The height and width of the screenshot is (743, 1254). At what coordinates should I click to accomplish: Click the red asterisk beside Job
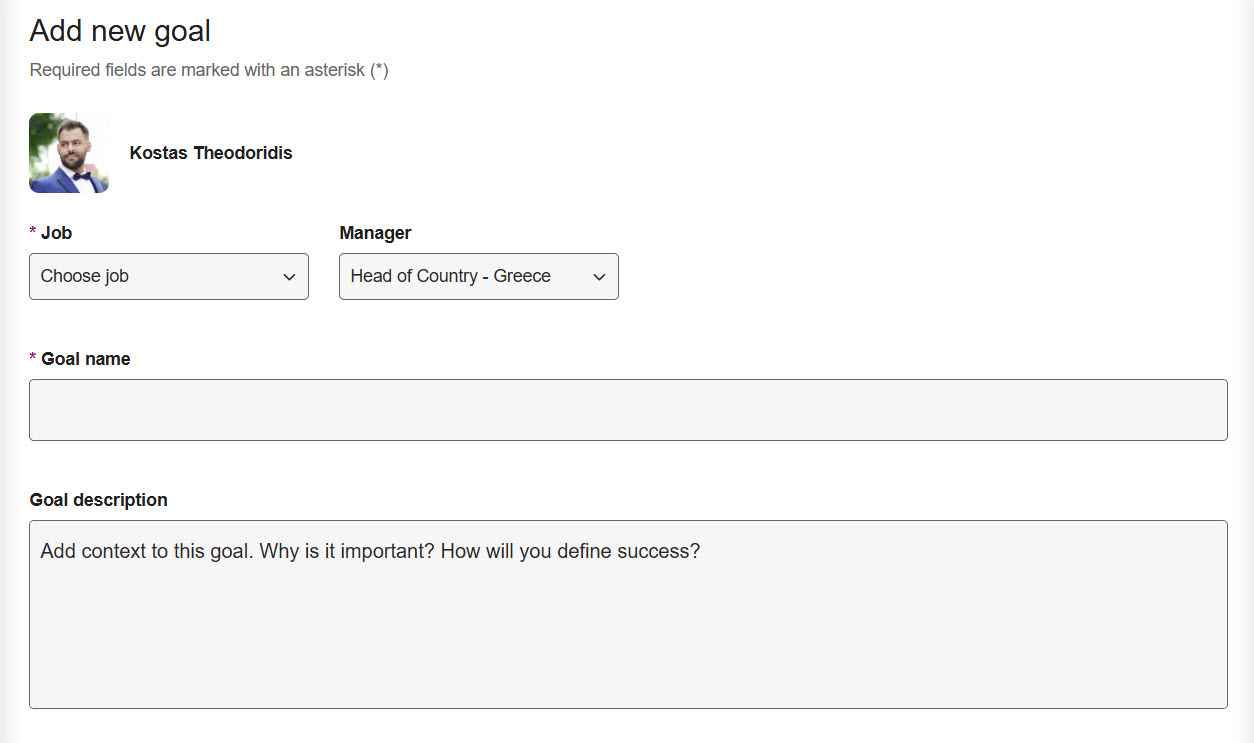(x=33, y=233)
